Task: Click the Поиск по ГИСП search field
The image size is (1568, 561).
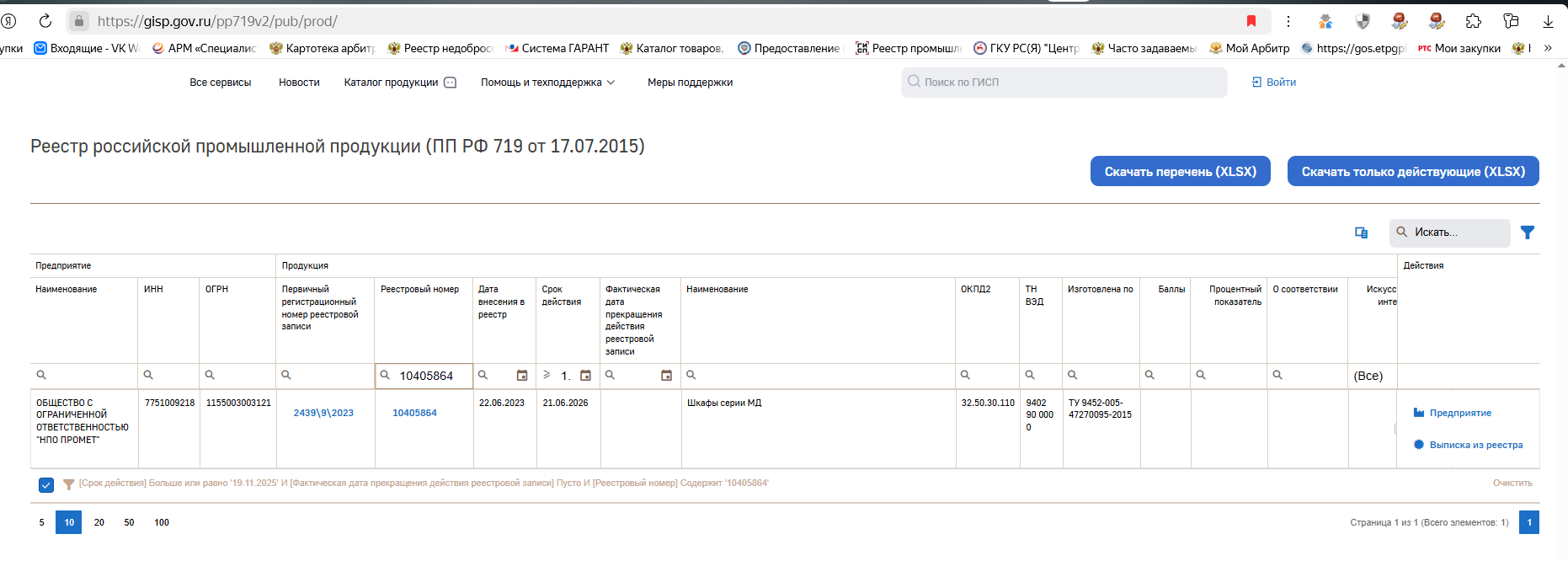Action: 1064,82
